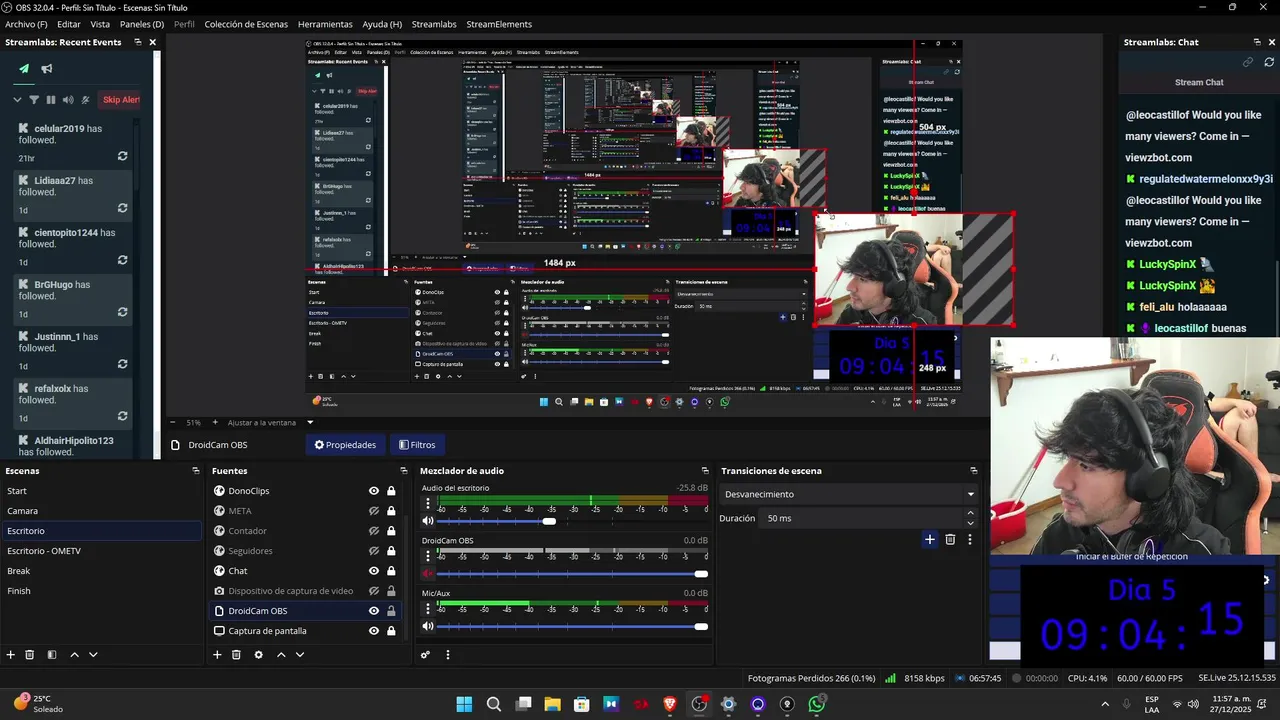Lock the DroidCam OBS source
The image size is (1280, 720).
tap(391, 611)
